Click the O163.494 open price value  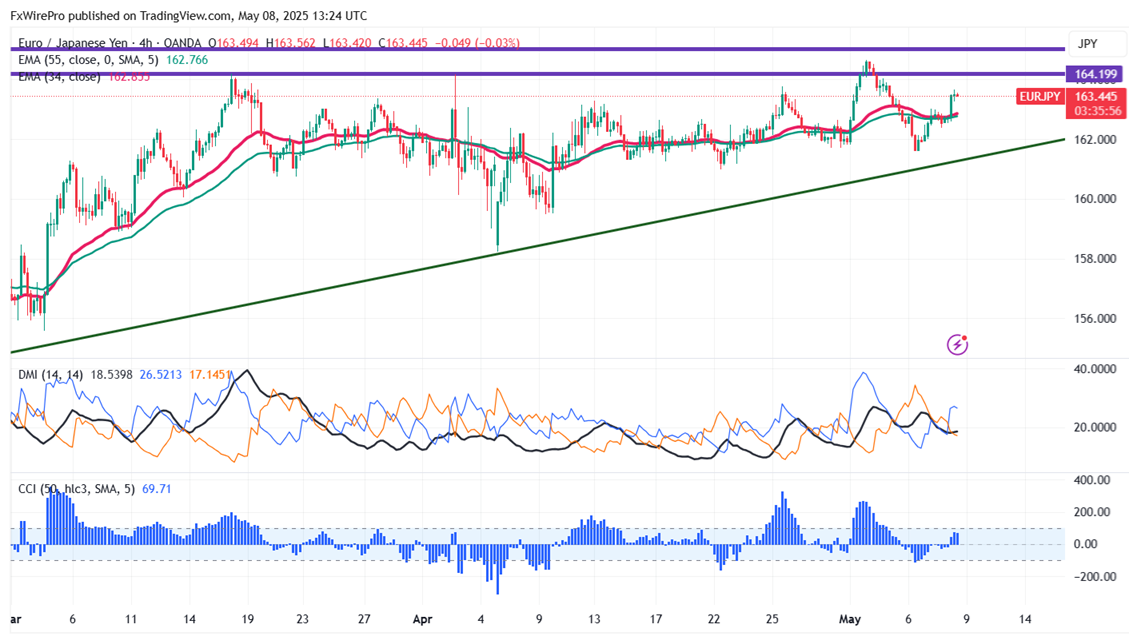233,43
